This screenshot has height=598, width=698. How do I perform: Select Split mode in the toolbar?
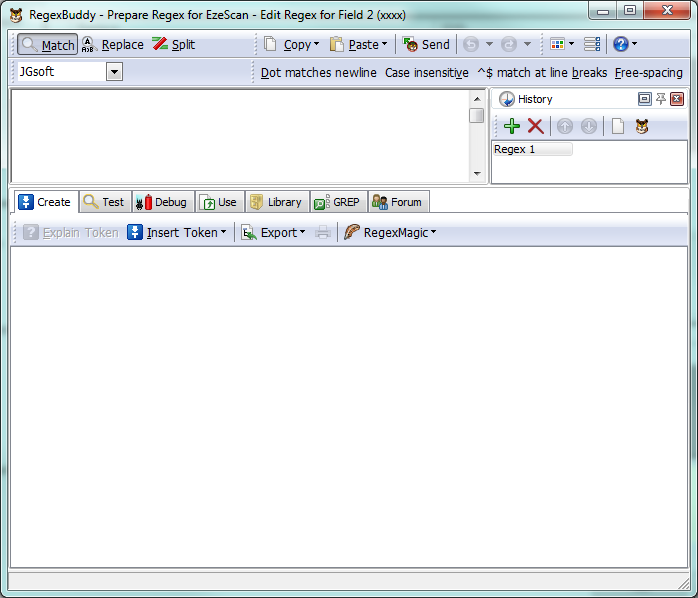click(173, 45)
